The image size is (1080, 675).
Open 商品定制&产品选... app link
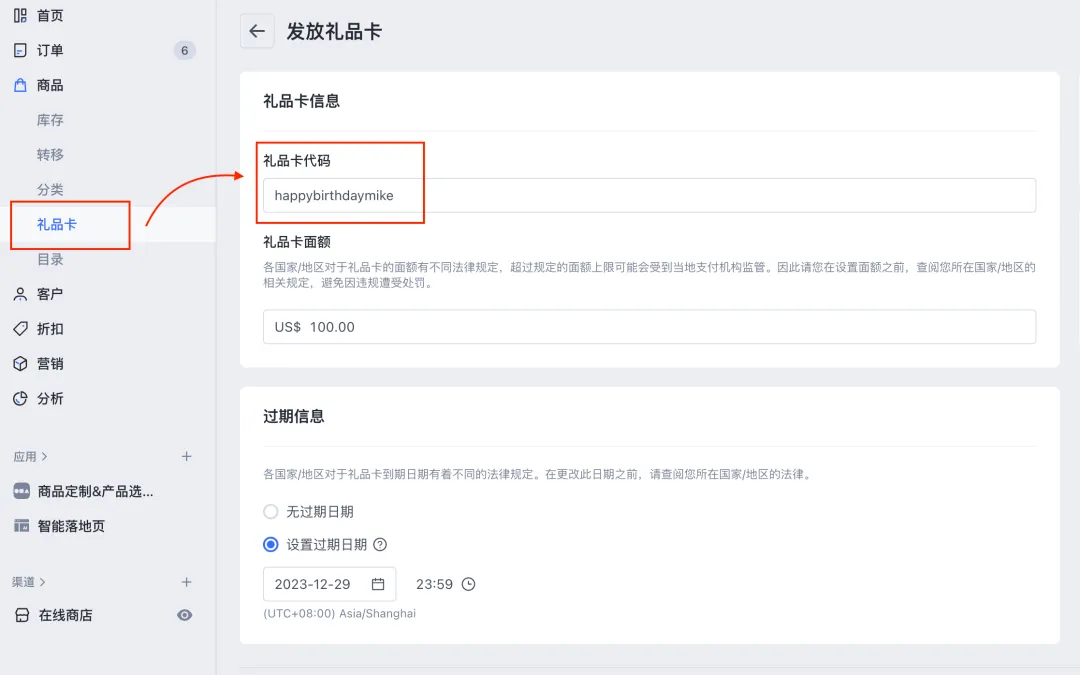point(96,491)
